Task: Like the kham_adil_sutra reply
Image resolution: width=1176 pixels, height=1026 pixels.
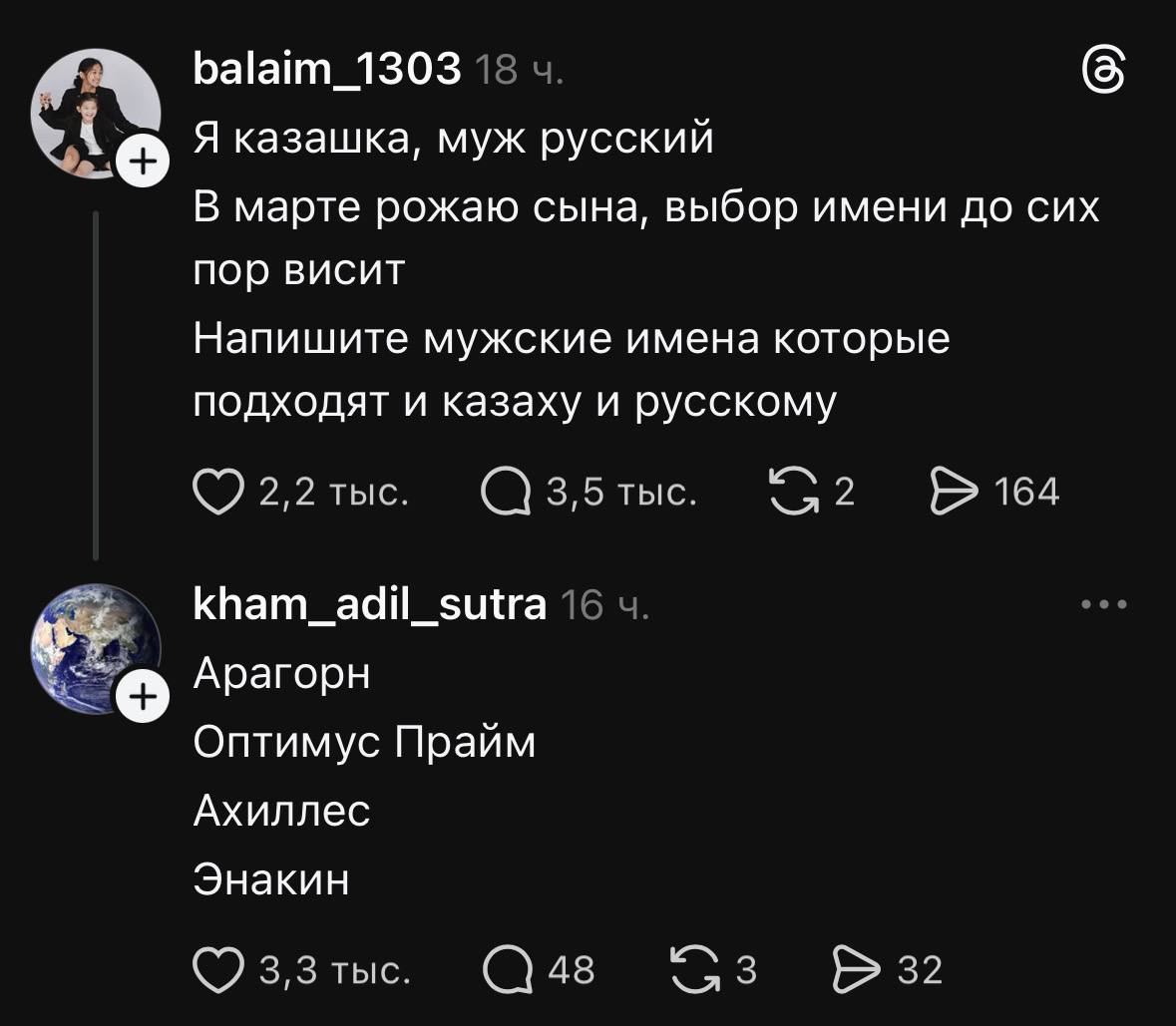Action: 217,970
